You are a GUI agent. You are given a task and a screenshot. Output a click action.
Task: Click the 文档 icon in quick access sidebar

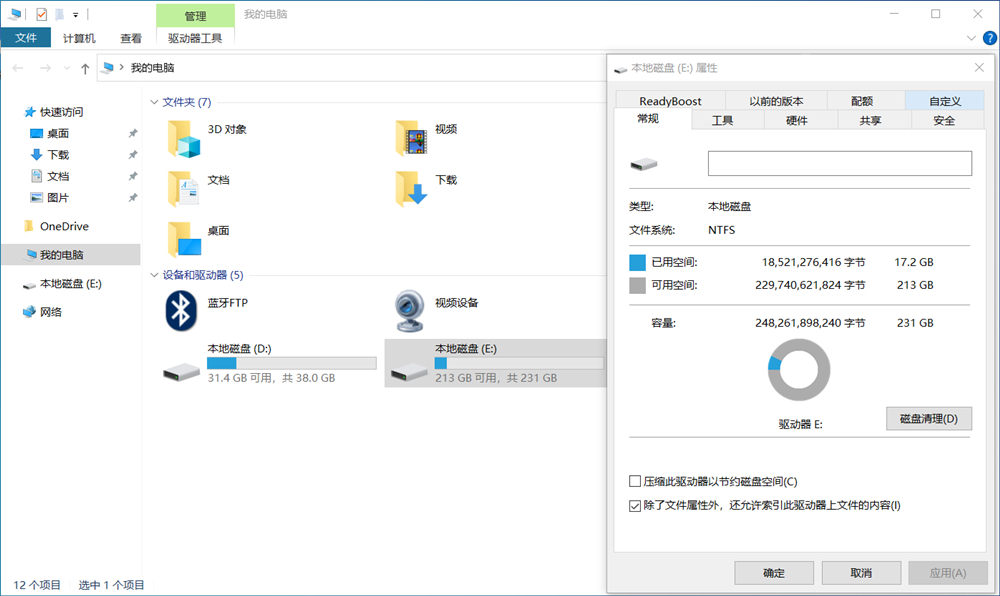click(36, 176)
